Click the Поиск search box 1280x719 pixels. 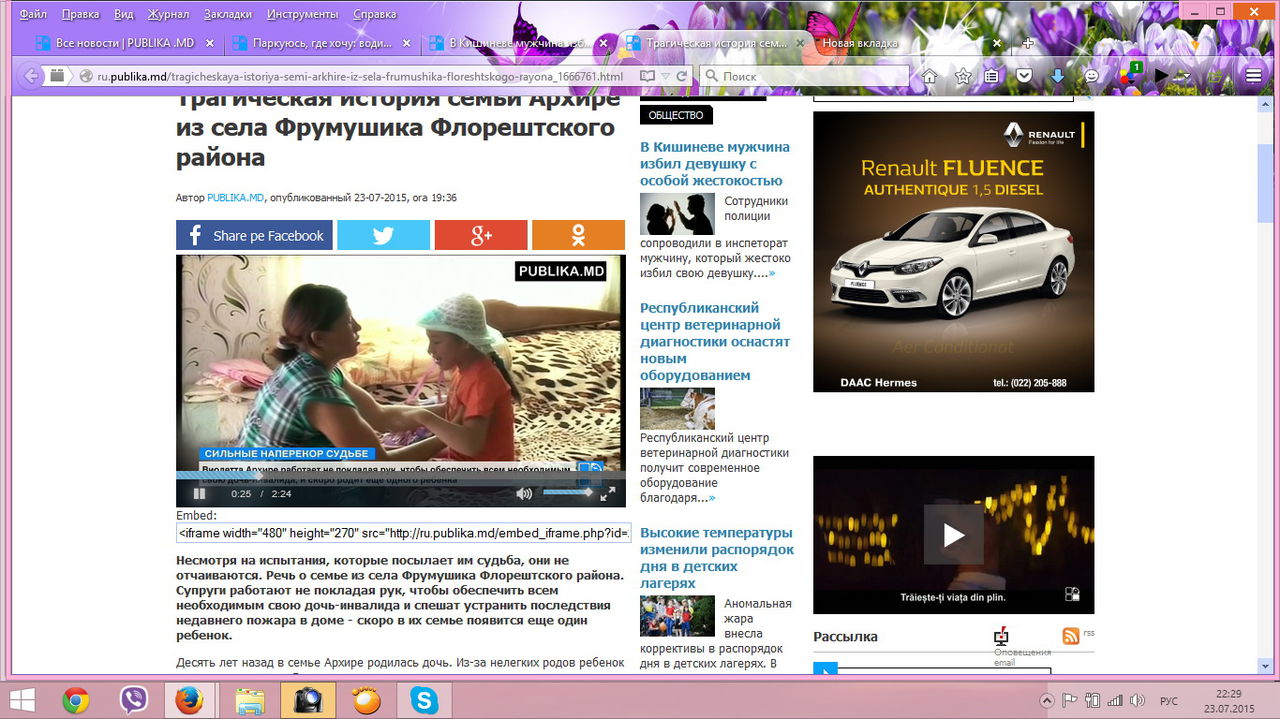pos(803,76)
